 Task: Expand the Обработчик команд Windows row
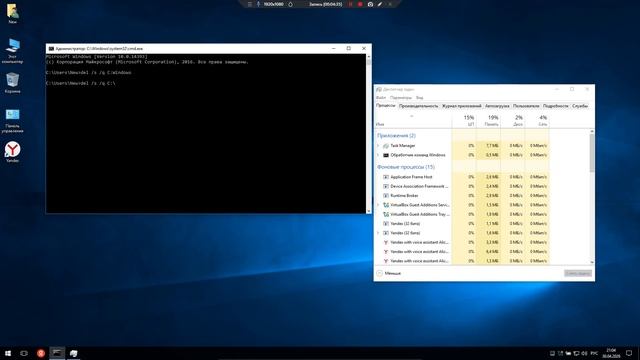pos(378,155)
